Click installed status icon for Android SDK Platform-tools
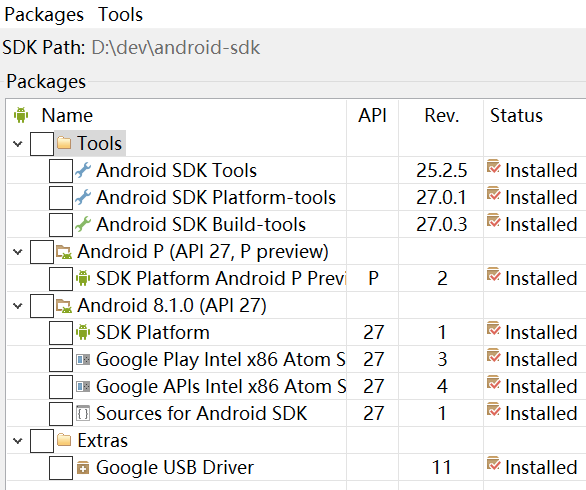 click(x=493, y=195)
